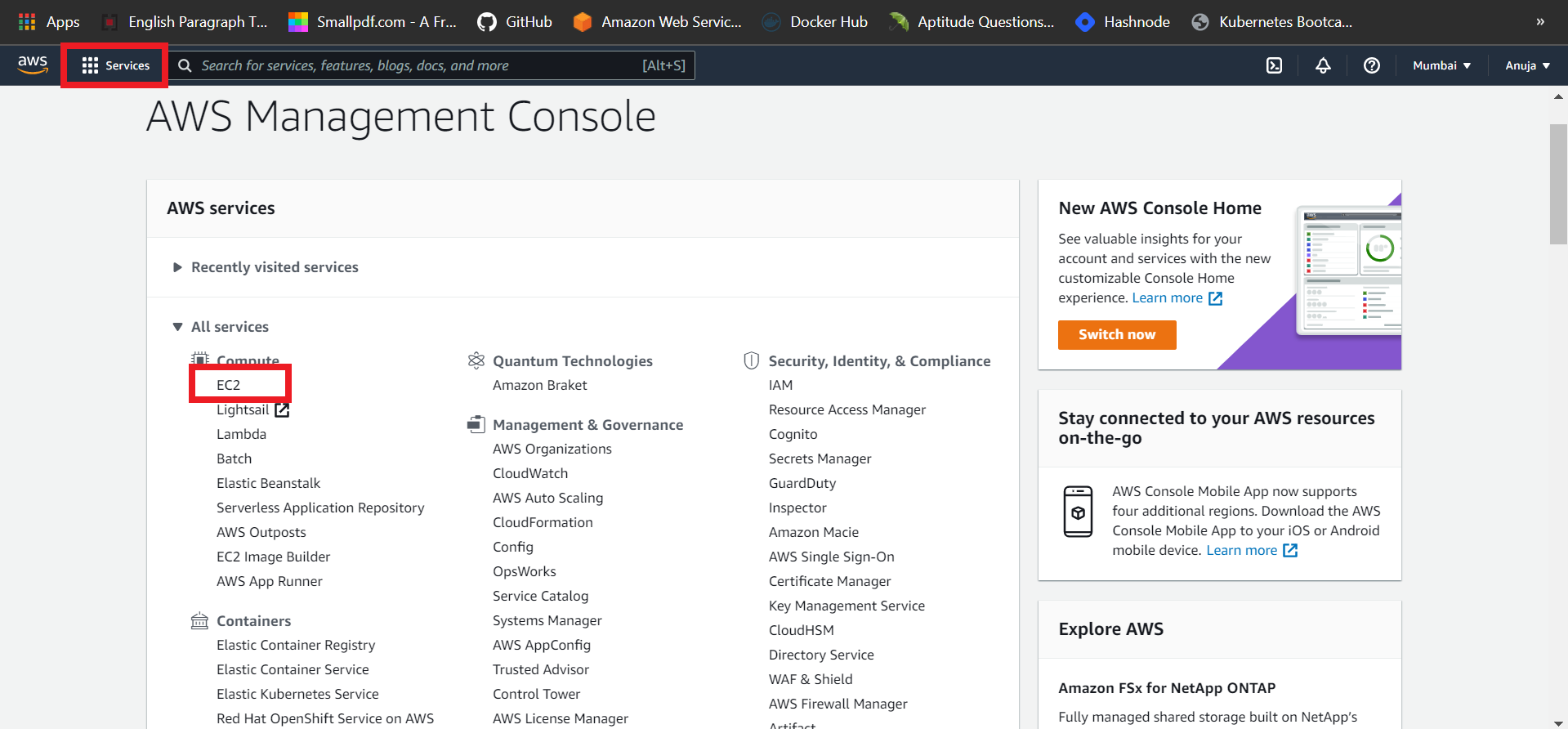
Task: Open Learn more about Console Home
Action: pyautogui.click(x=1167, y=298)
